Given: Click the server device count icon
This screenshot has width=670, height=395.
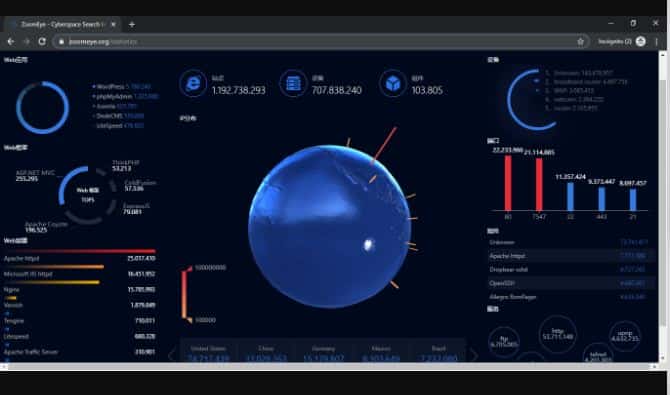Looking at the screenshot, I should pos(293,83).
